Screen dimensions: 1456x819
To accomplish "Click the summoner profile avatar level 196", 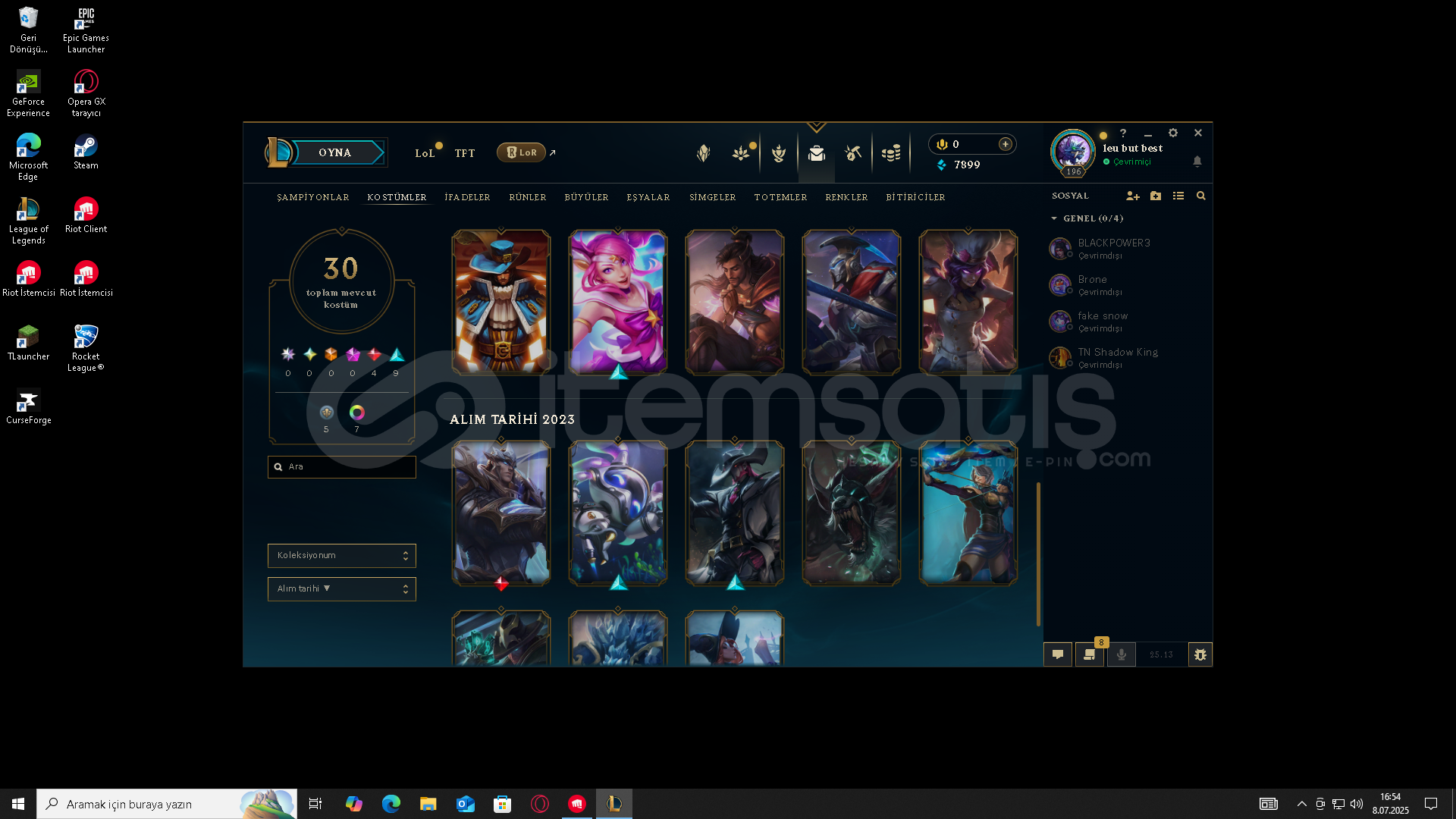I will point(1073,152).
